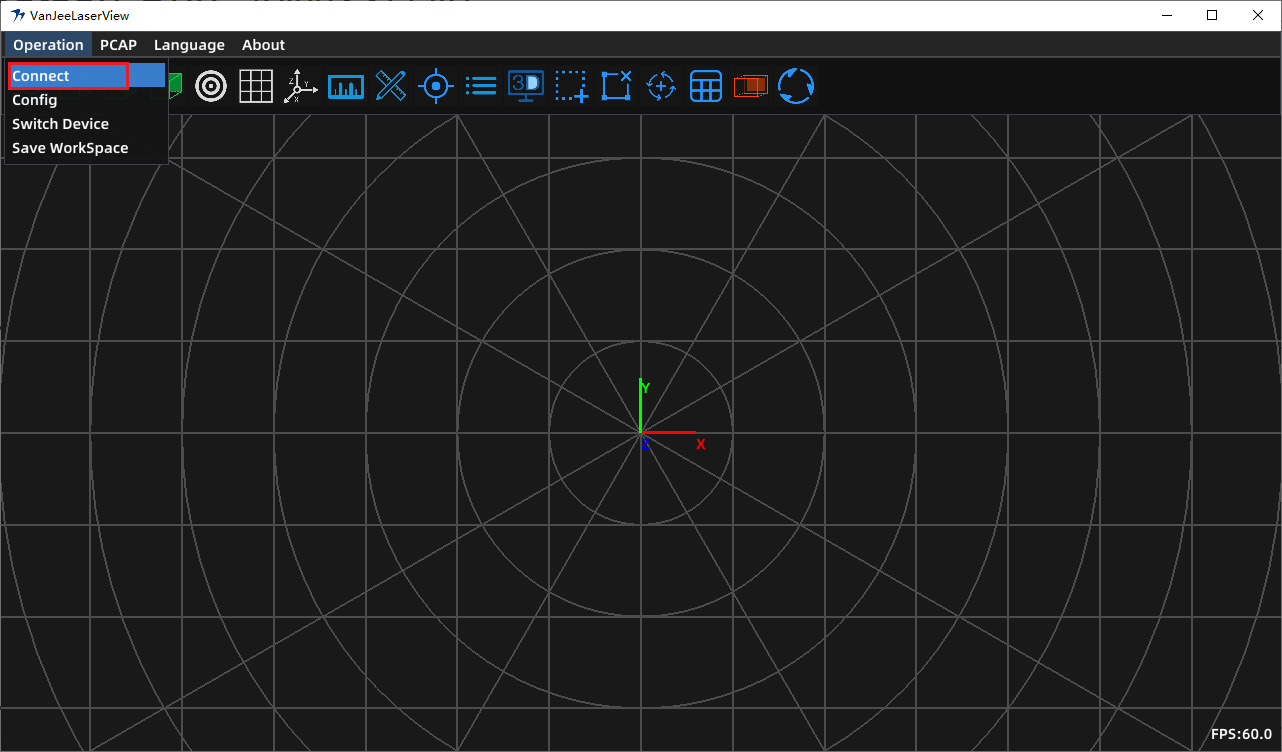Open the About menu
Screen dimensions: 1282x752
[x=263, y=44]
